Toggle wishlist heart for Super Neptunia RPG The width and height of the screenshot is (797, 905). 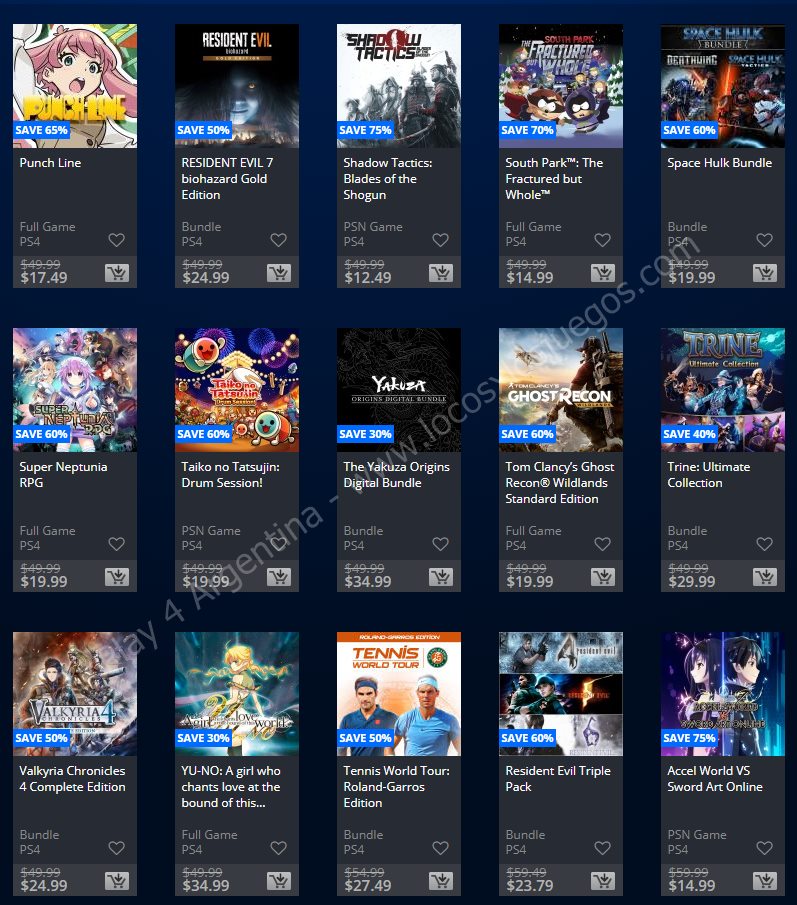(117, 544)
